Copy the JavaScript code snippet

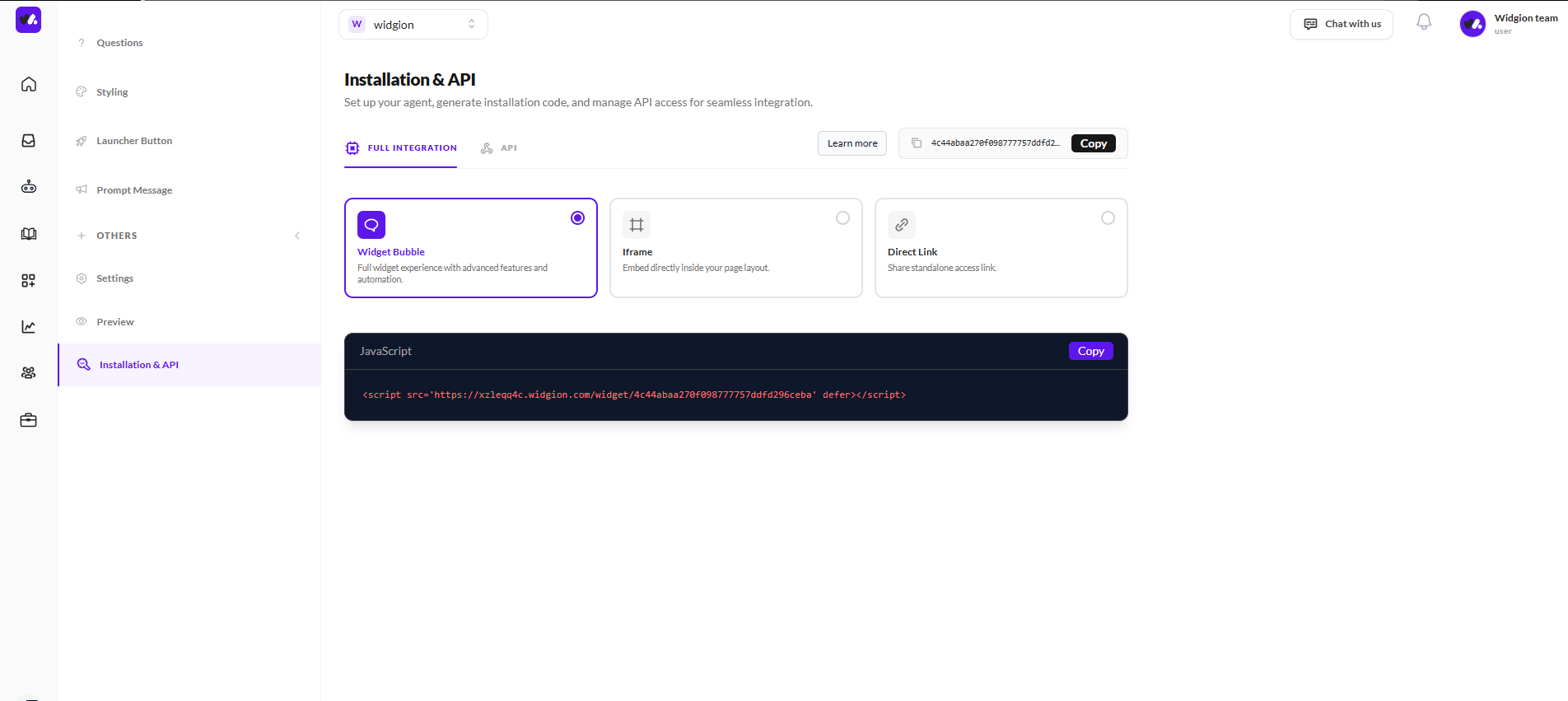(x=1090, y=351)
